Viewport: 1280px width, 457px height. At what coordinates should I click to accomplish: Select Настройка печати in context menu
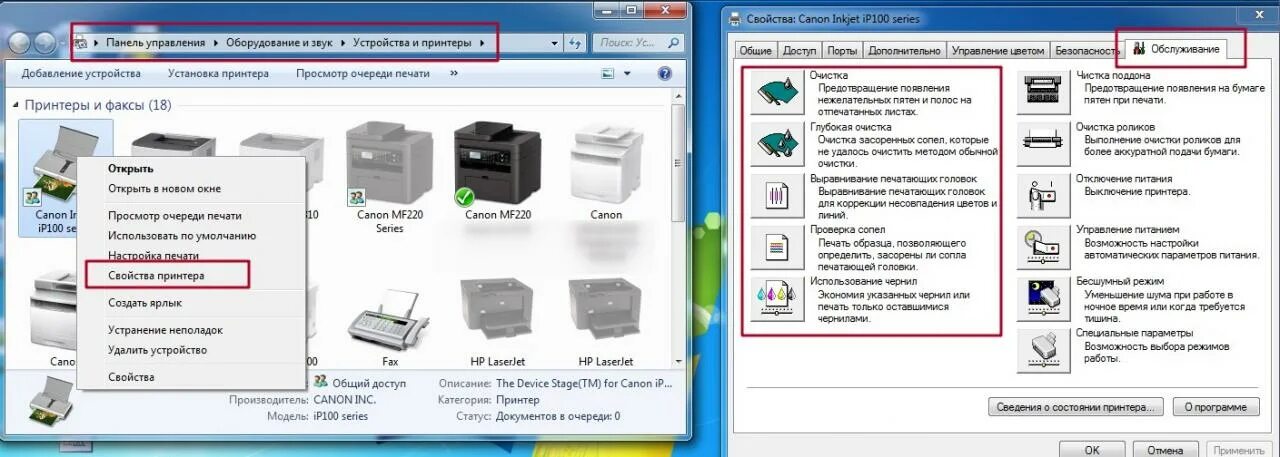coord(153,255)
